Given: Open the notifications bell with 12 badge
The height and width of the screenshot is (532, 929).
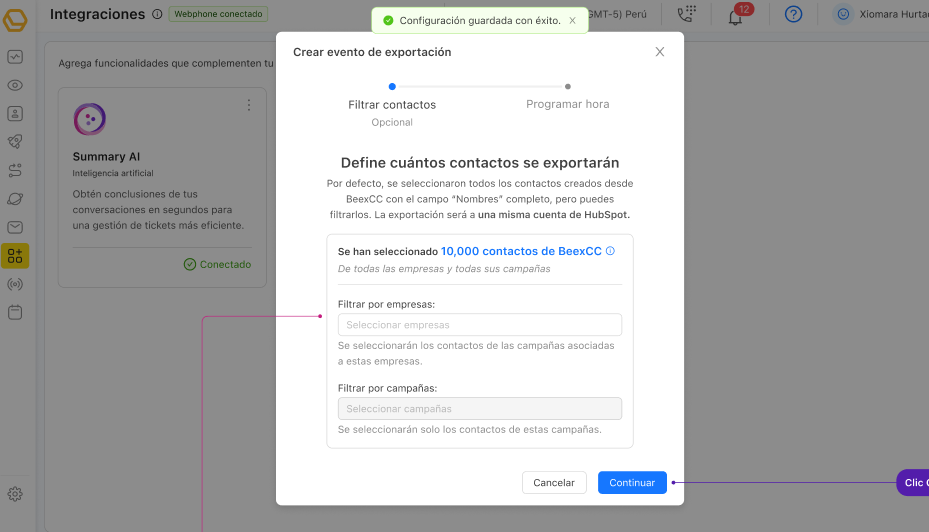Looking at the screenshot, I should (x=736, y=16).
